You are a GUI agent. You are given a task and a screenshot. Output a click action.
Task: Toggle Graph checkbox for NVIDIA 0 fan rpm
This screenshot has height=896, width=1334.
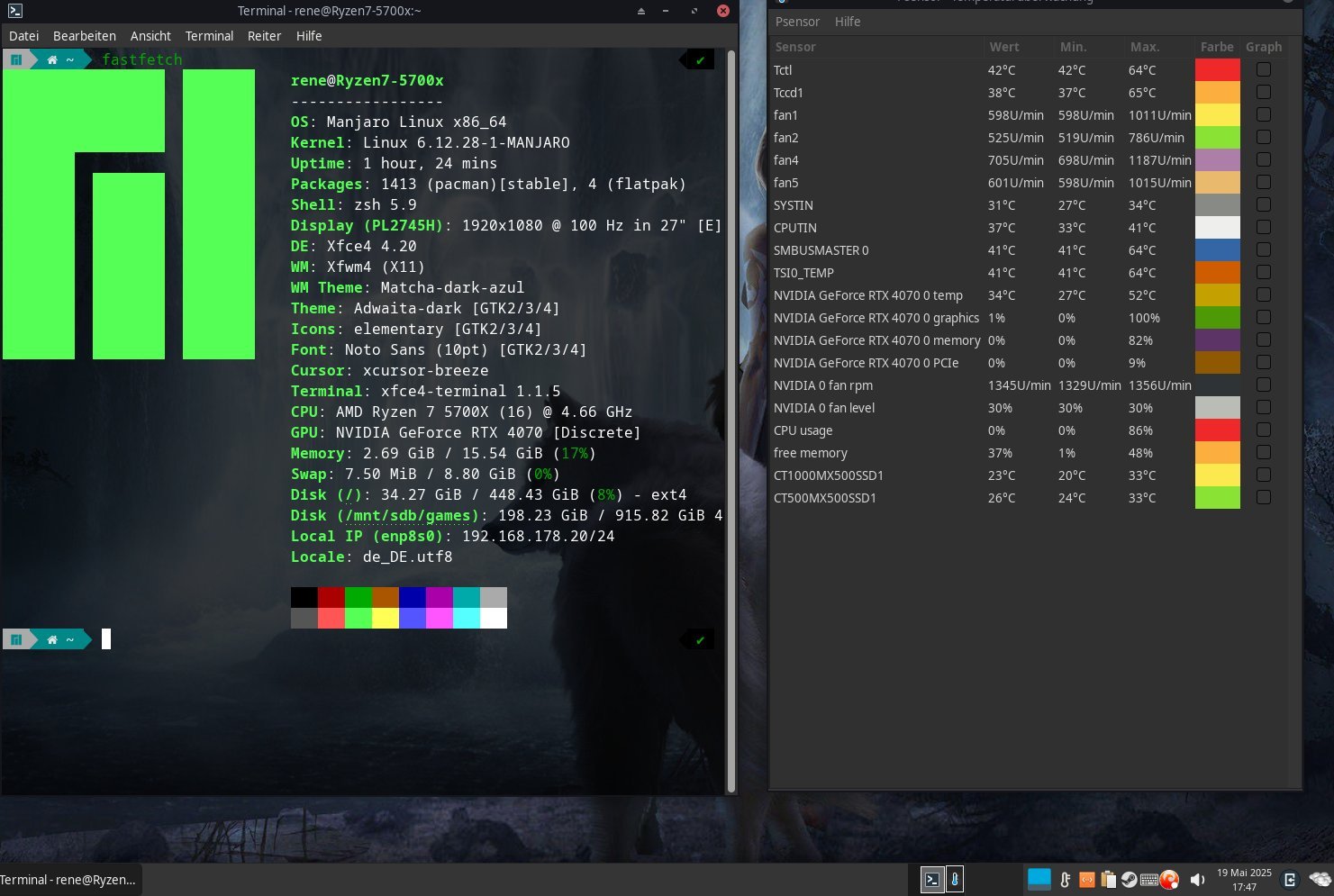1264,385
